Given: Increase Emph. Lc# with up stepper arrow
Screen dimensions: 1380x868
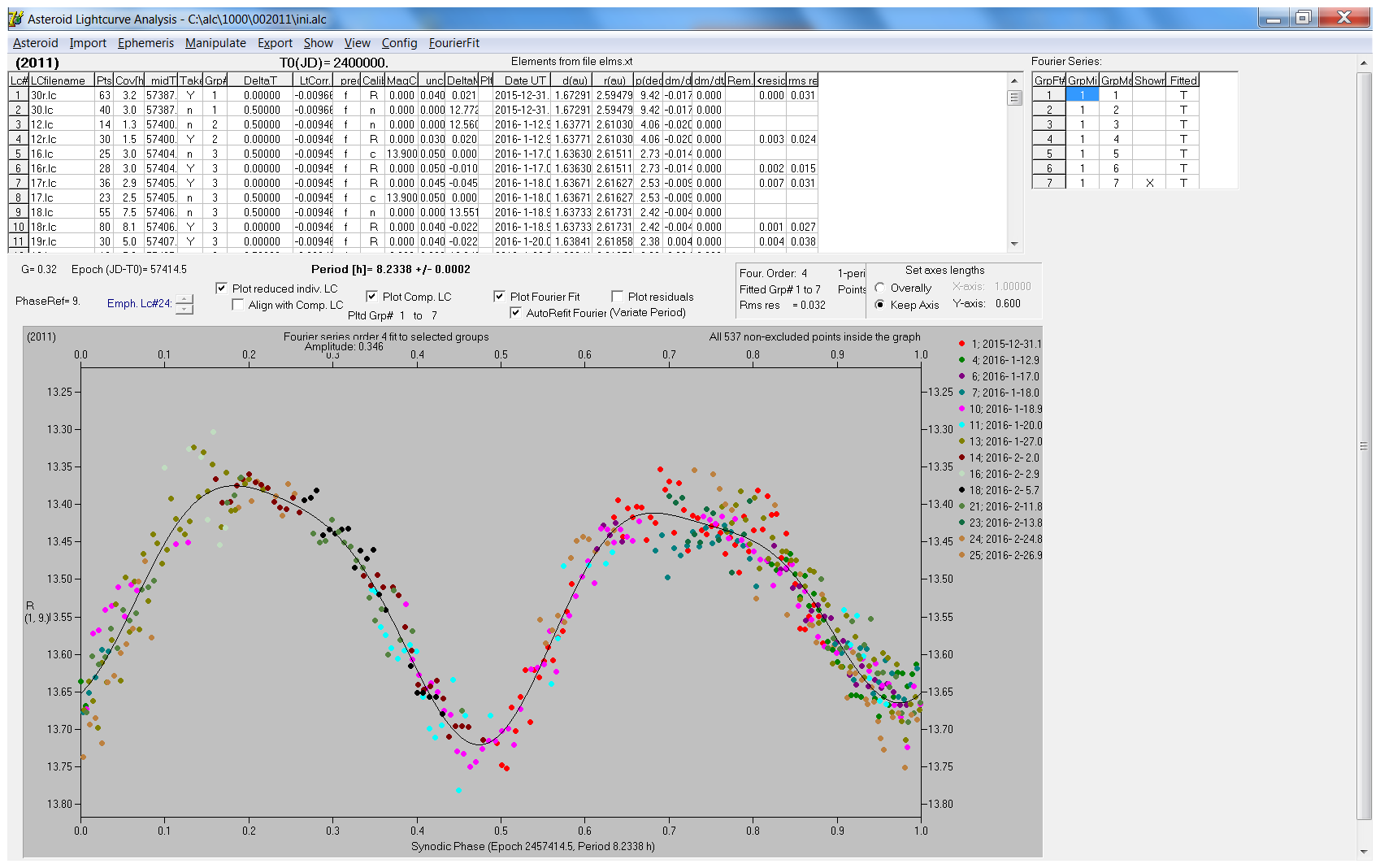Looking at the screenshot, I should 184,300.
